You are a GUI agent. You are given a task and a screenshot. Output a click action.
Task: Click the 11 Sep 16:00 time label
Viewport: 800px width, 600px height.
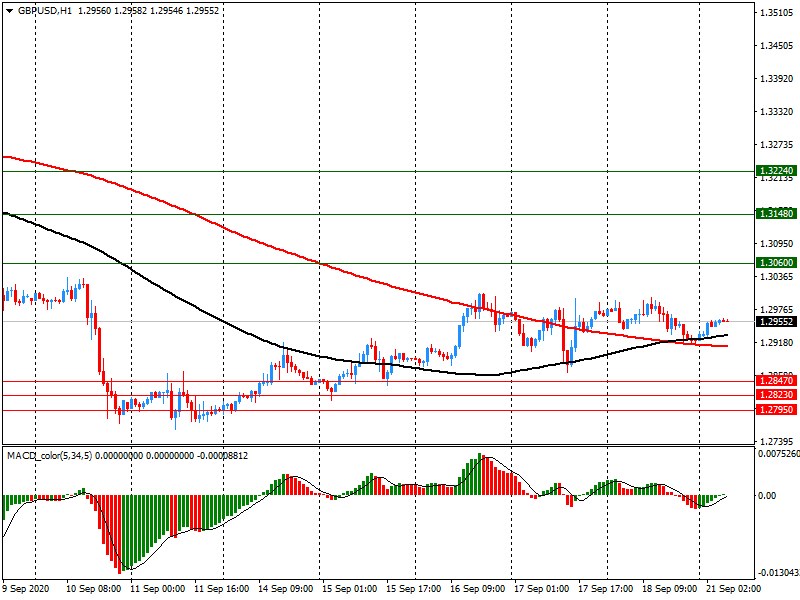(x=221, y=589)
